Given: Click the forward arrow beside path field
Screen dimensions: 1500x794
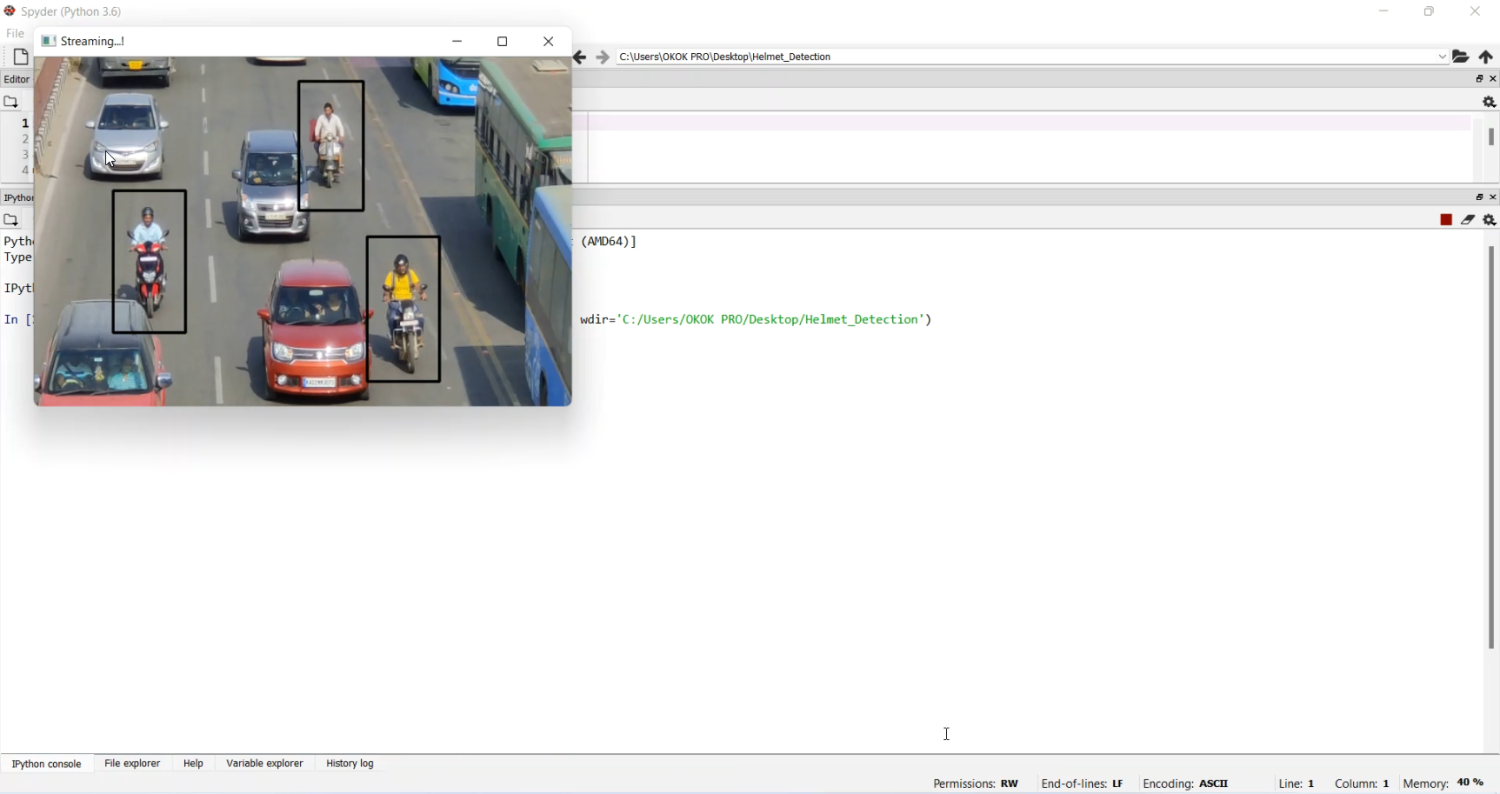Looking at the screenshot, I should 602,58.
